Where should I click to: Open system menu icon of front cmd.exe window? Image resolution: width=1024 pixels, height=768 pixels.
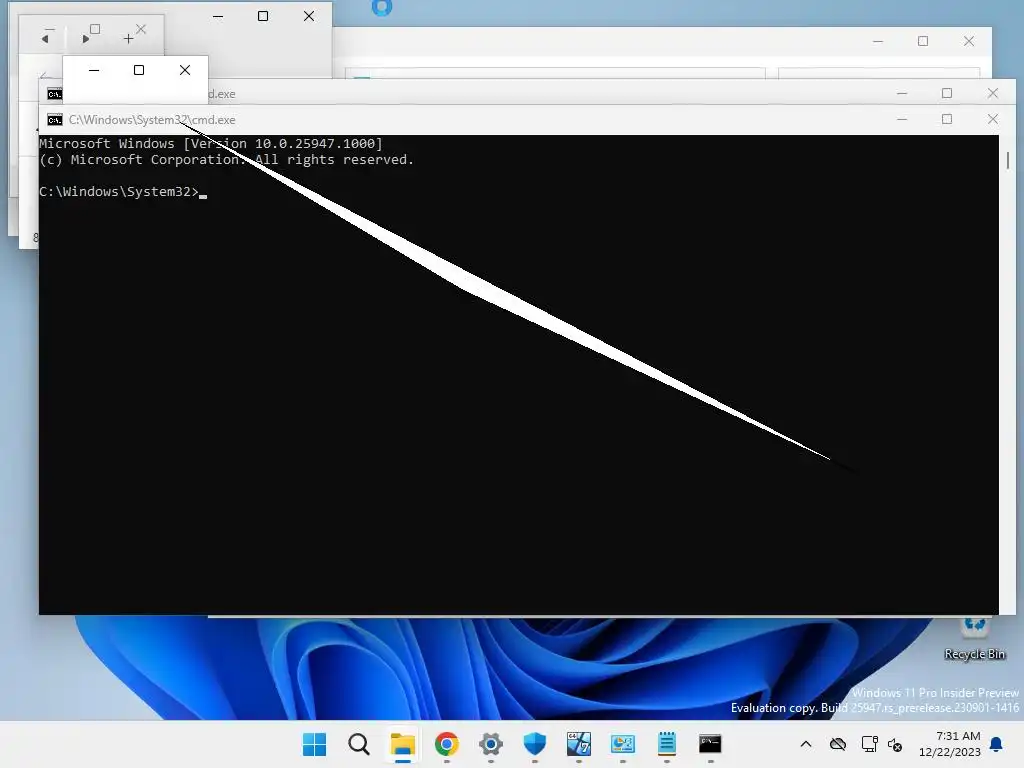coord(55,120)
